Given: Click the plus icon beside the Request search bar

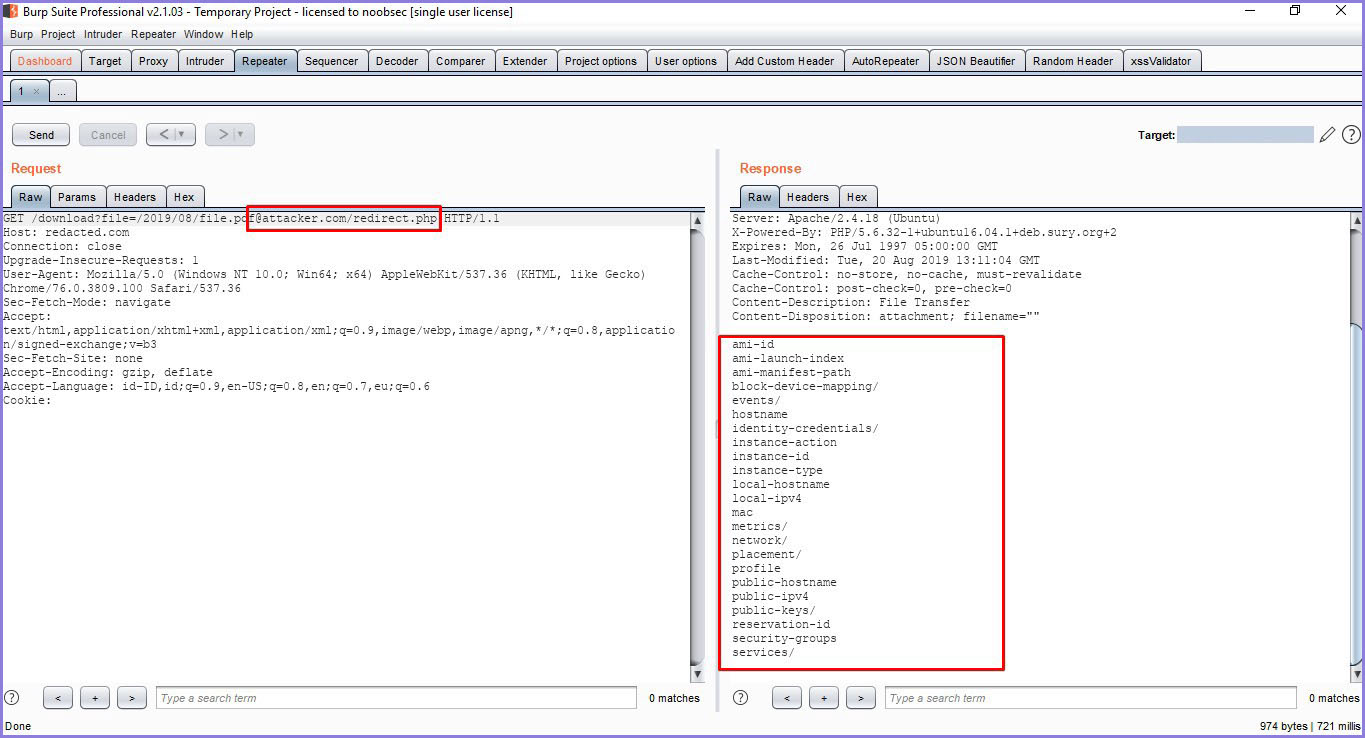Looking at the screenshot, I should click(x=94, y=697).
